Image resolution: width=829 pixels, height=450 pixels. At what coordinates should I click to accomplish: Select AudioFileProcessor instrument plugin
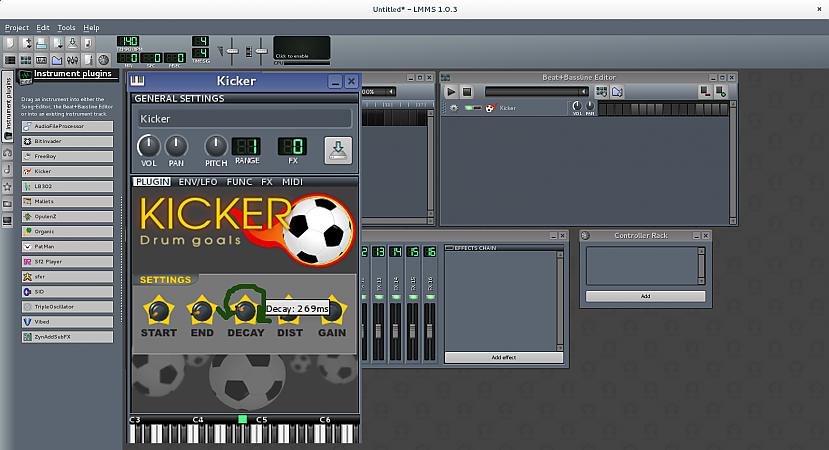click(x=67, y=126)
